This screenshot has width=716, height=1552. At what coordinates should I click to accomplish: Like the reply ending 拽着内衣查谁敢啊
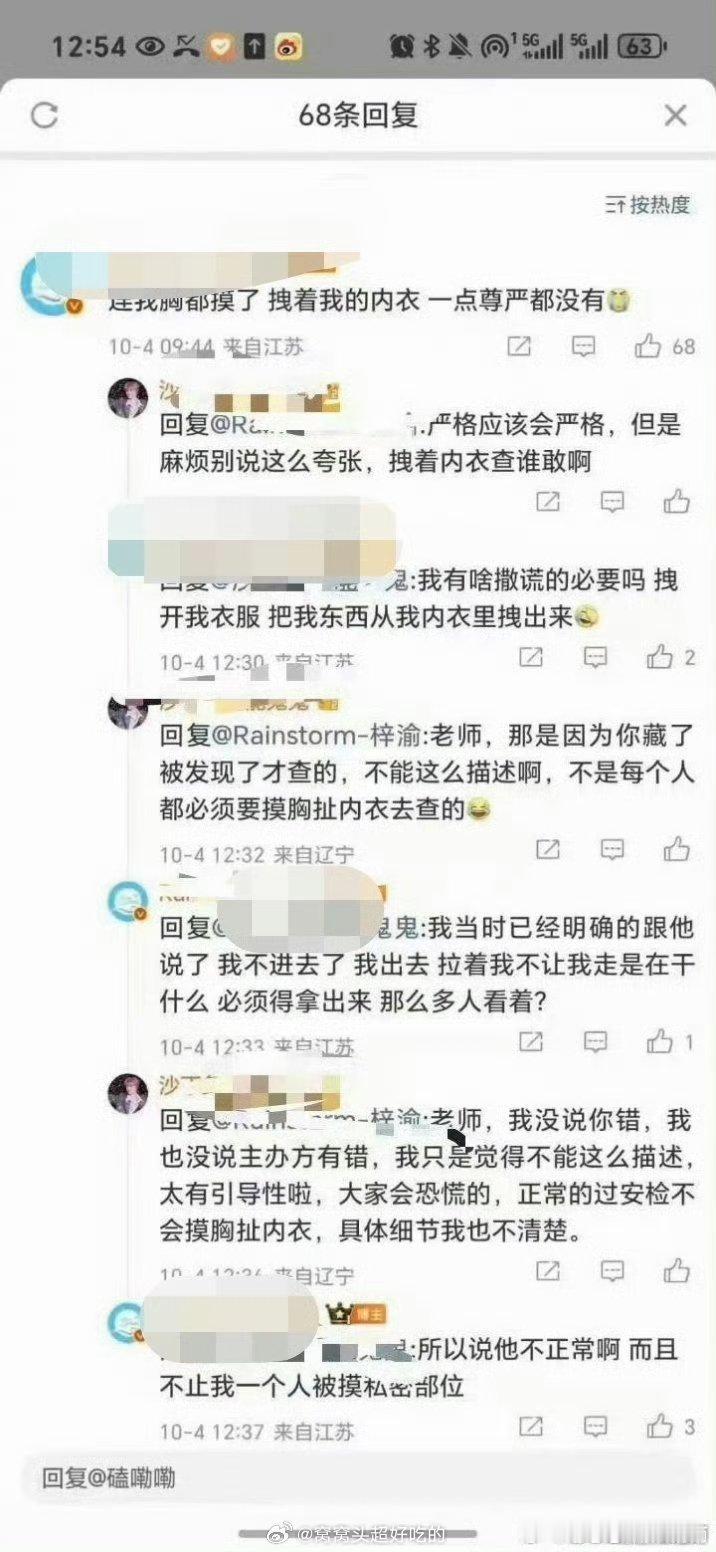point(677,501)
